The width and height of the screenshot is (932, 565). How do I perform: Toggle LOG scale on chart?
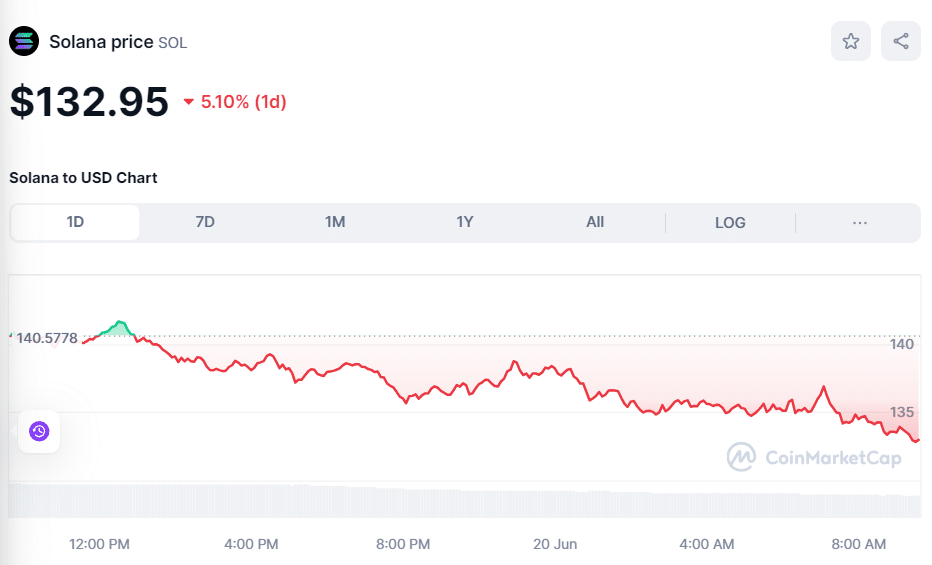pyautogui.click(x=730, y=222)
